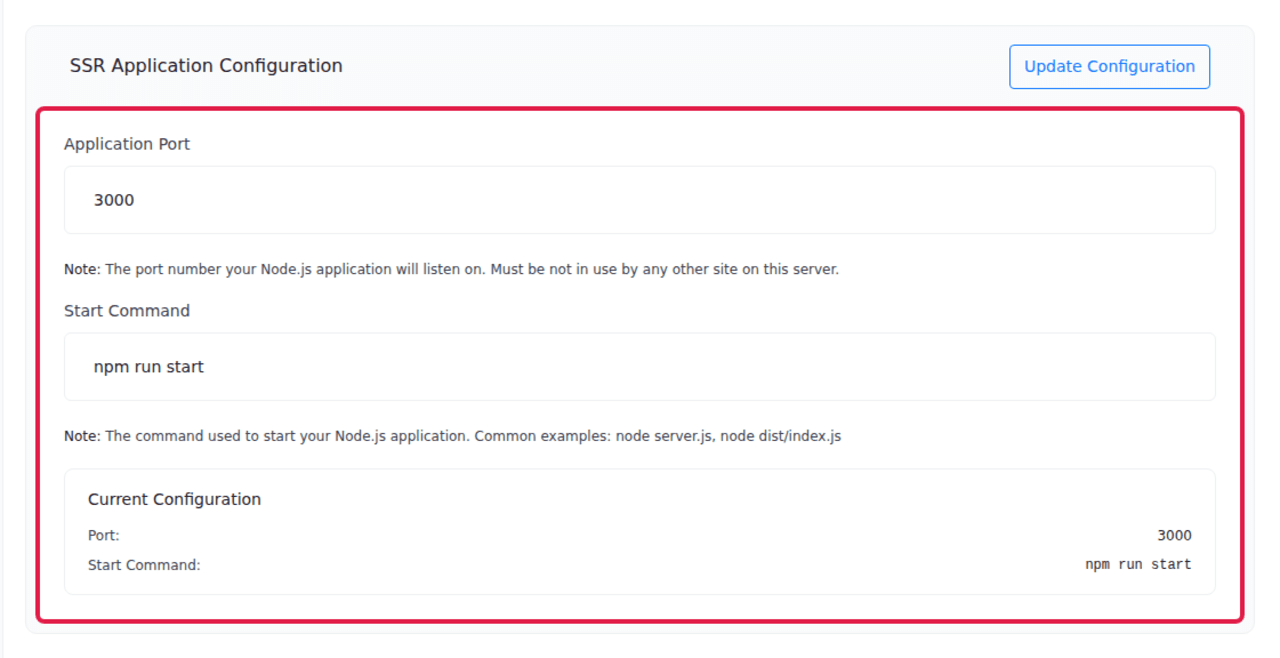Select the Start Command field label

pyautogui.click(x=127, y=311)
